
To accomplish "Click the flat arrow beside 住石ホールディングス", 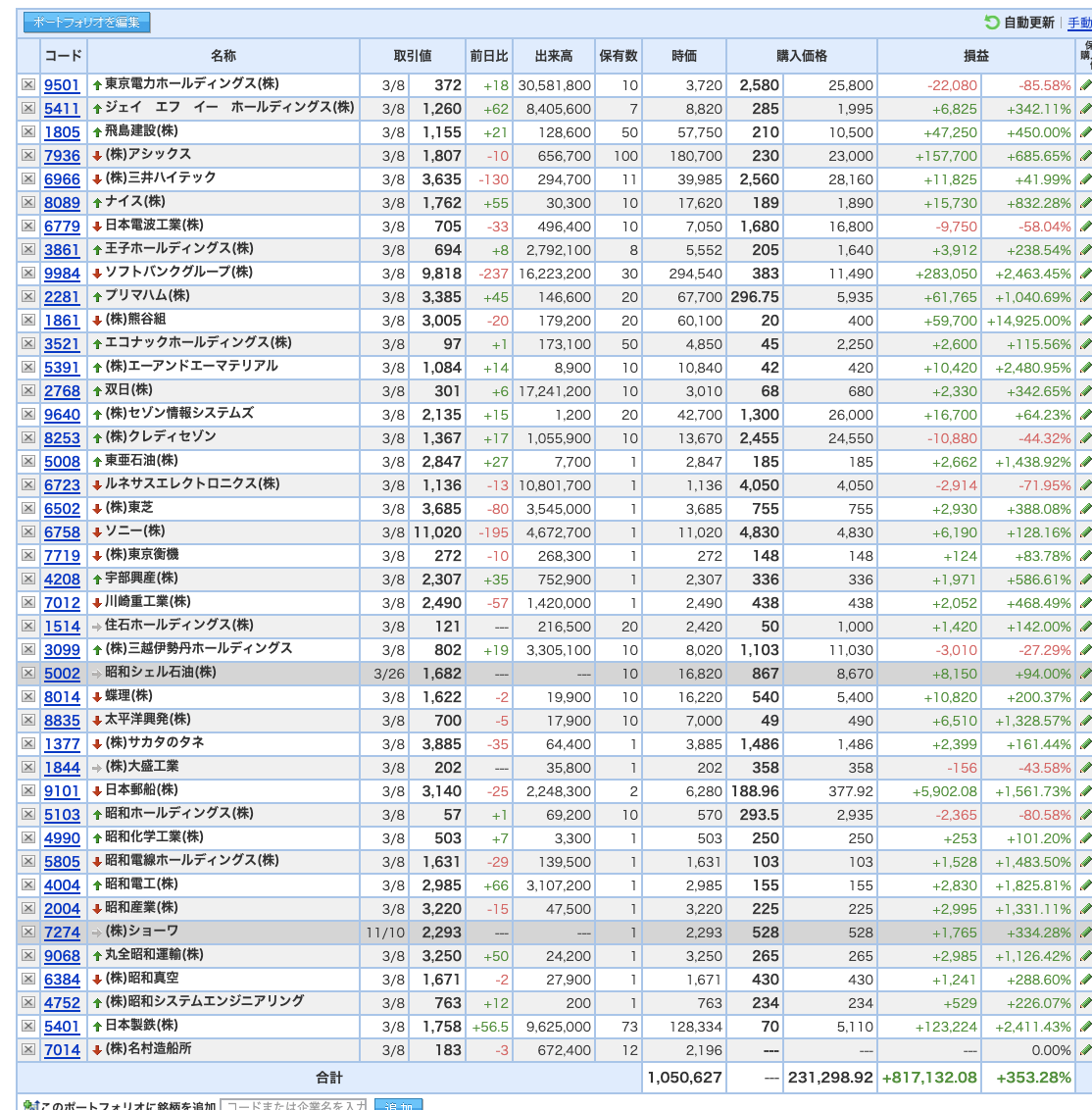I will pyautogui.click(x=97, y=627).
